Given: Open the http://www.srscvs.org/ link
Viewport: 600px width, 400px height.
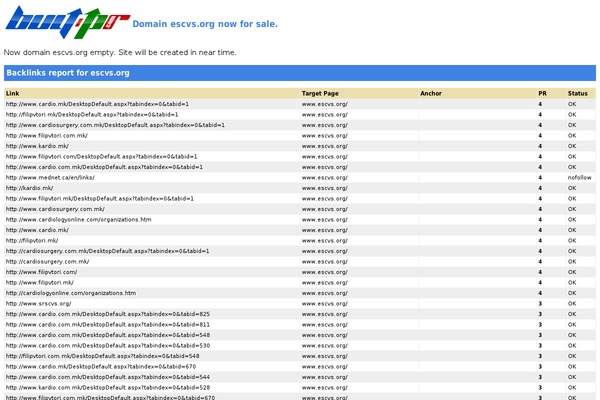Looking at the screenshot, I should [x=38, y=304].
